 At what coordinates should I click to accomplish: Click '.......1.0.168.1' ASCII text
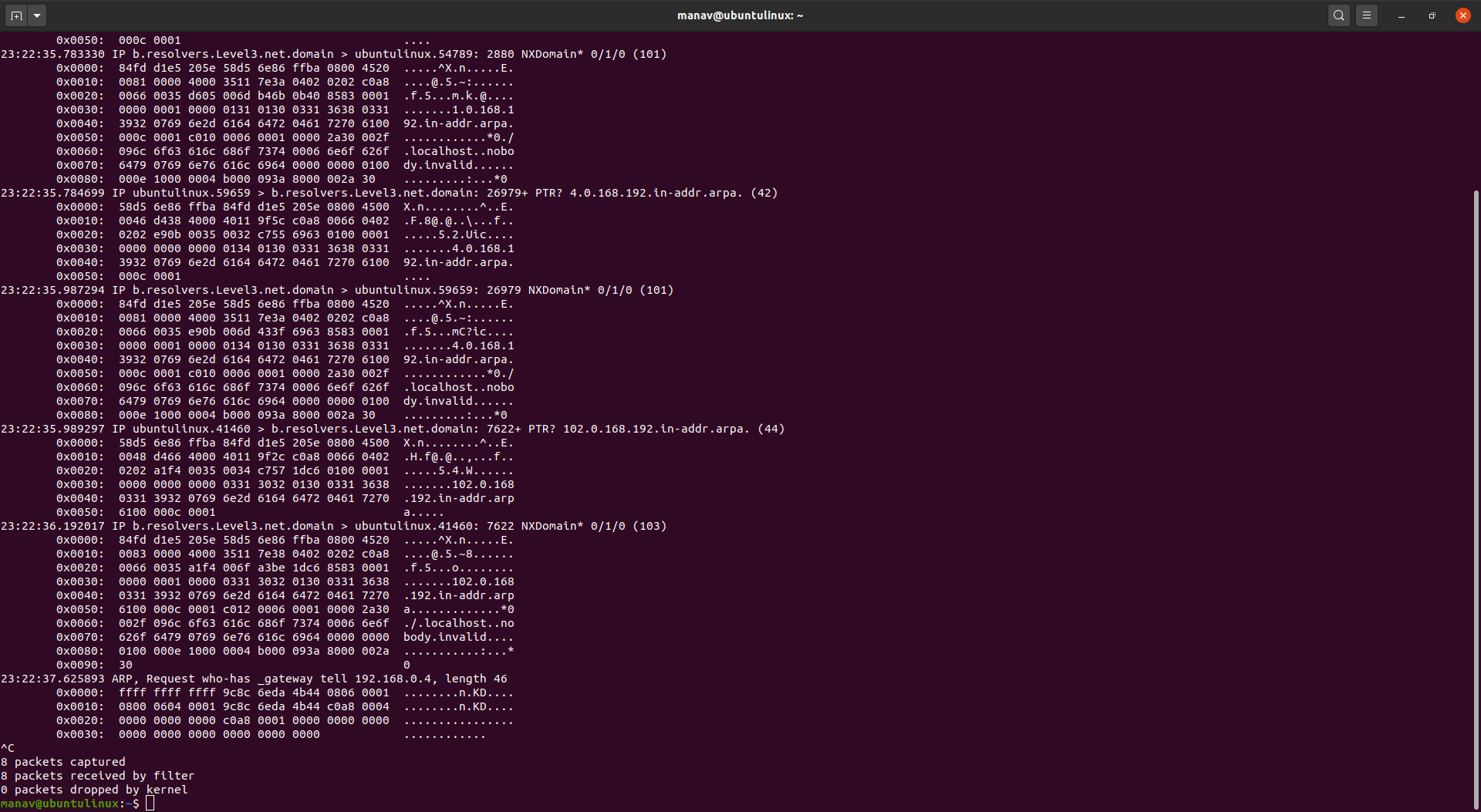point(458,110)
